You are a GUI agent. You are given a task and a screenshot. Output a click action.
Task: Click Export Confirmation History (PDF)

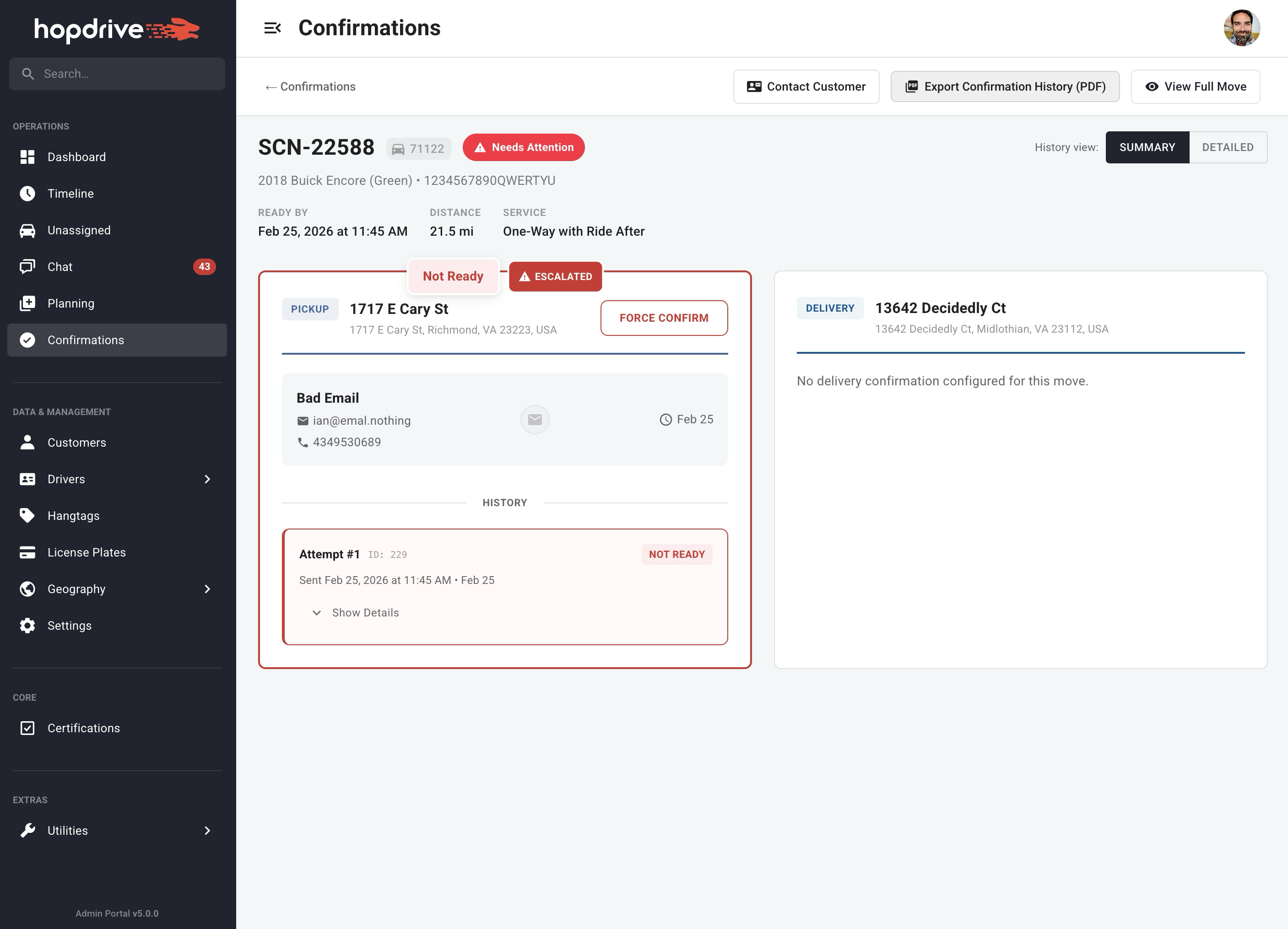click(x=1005, y=87)
